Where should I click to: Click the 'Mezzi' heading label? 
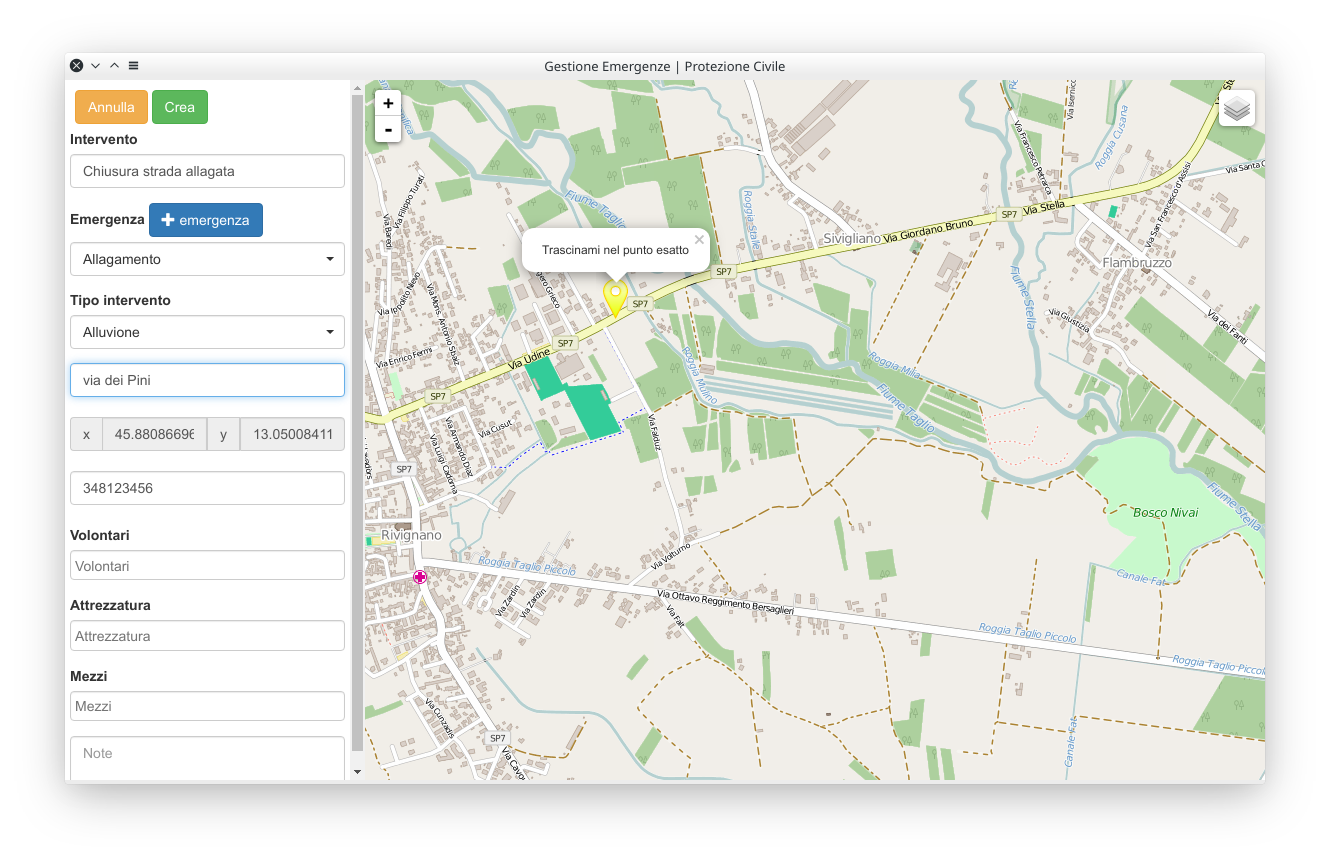click(88, 676)
